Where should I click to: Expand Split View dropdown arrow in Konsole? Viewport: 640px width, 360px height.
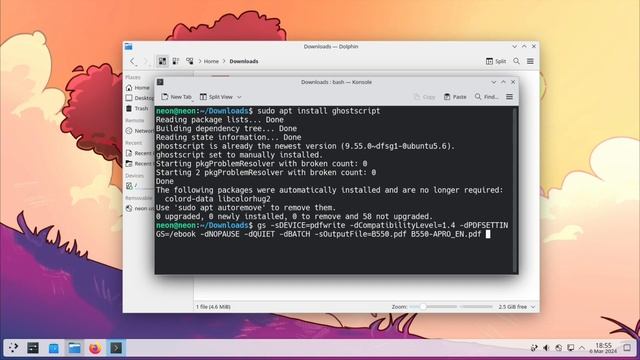[239, 97]
